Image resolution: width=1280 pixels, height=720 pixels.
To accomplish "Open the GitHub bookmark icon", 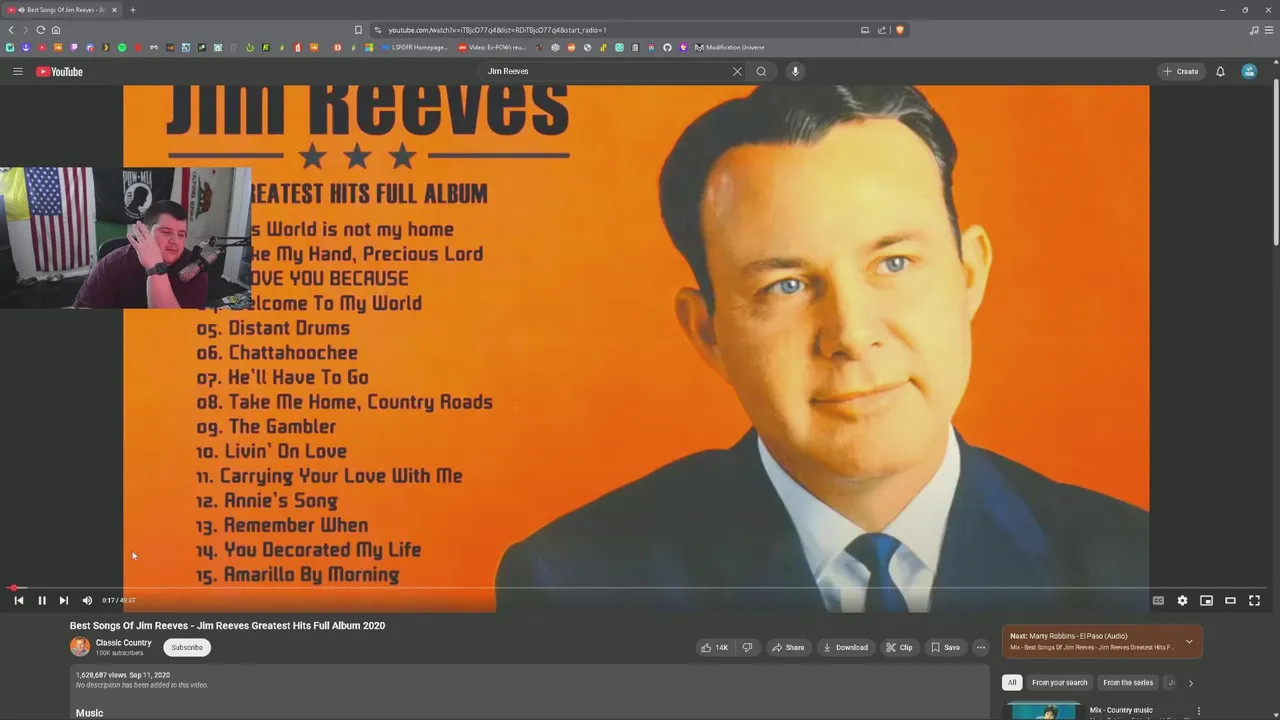I will click(x=667, y=47).
